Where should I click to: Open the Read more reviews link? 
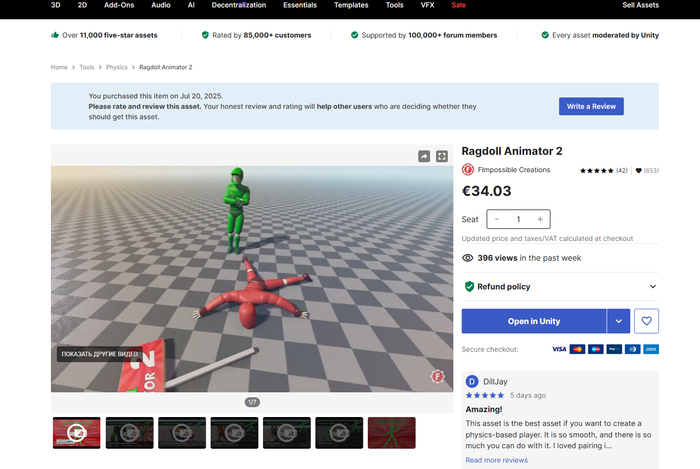tap(496, 460)
